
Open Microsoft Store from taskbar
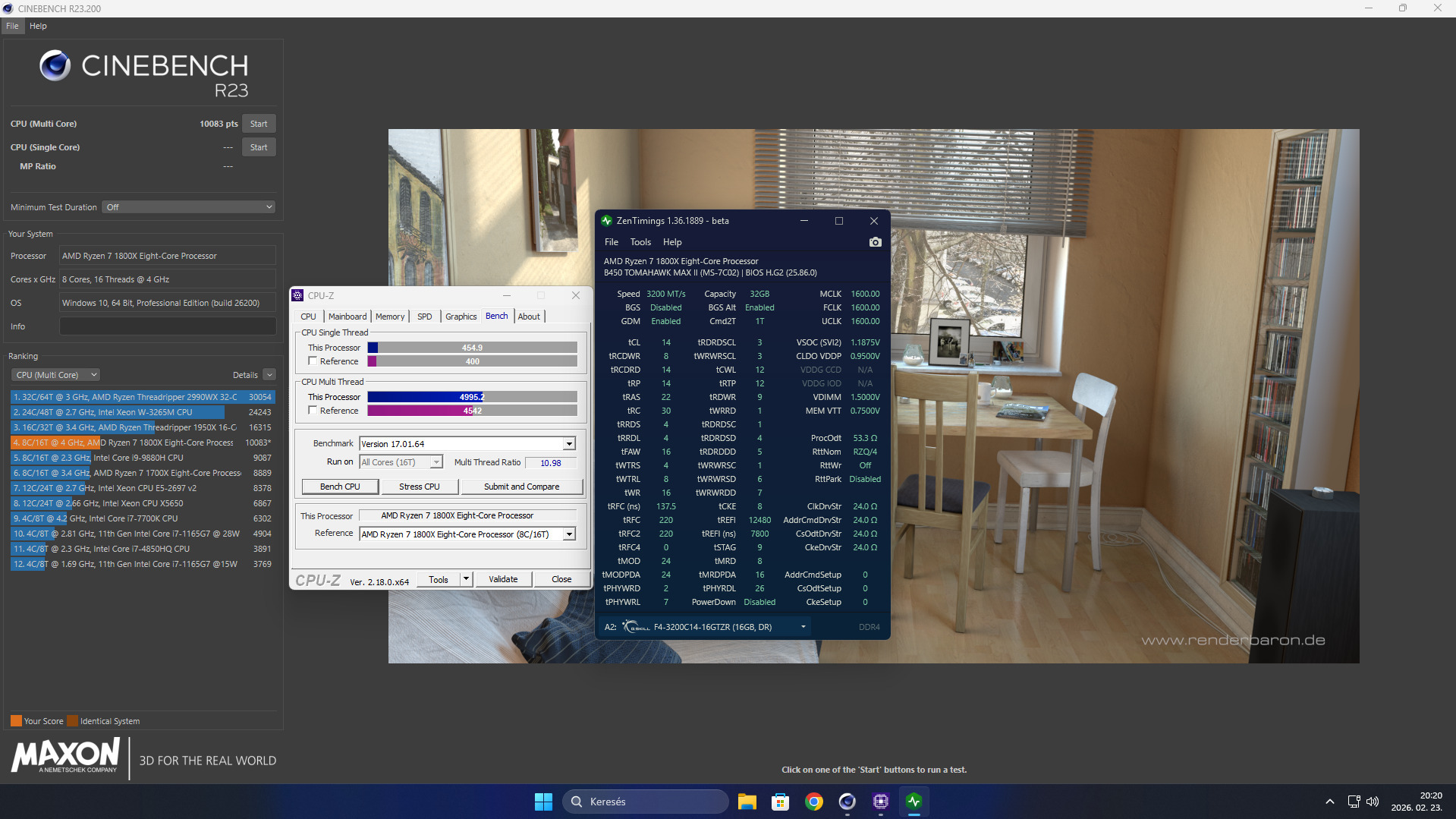(x=780, y=802)
